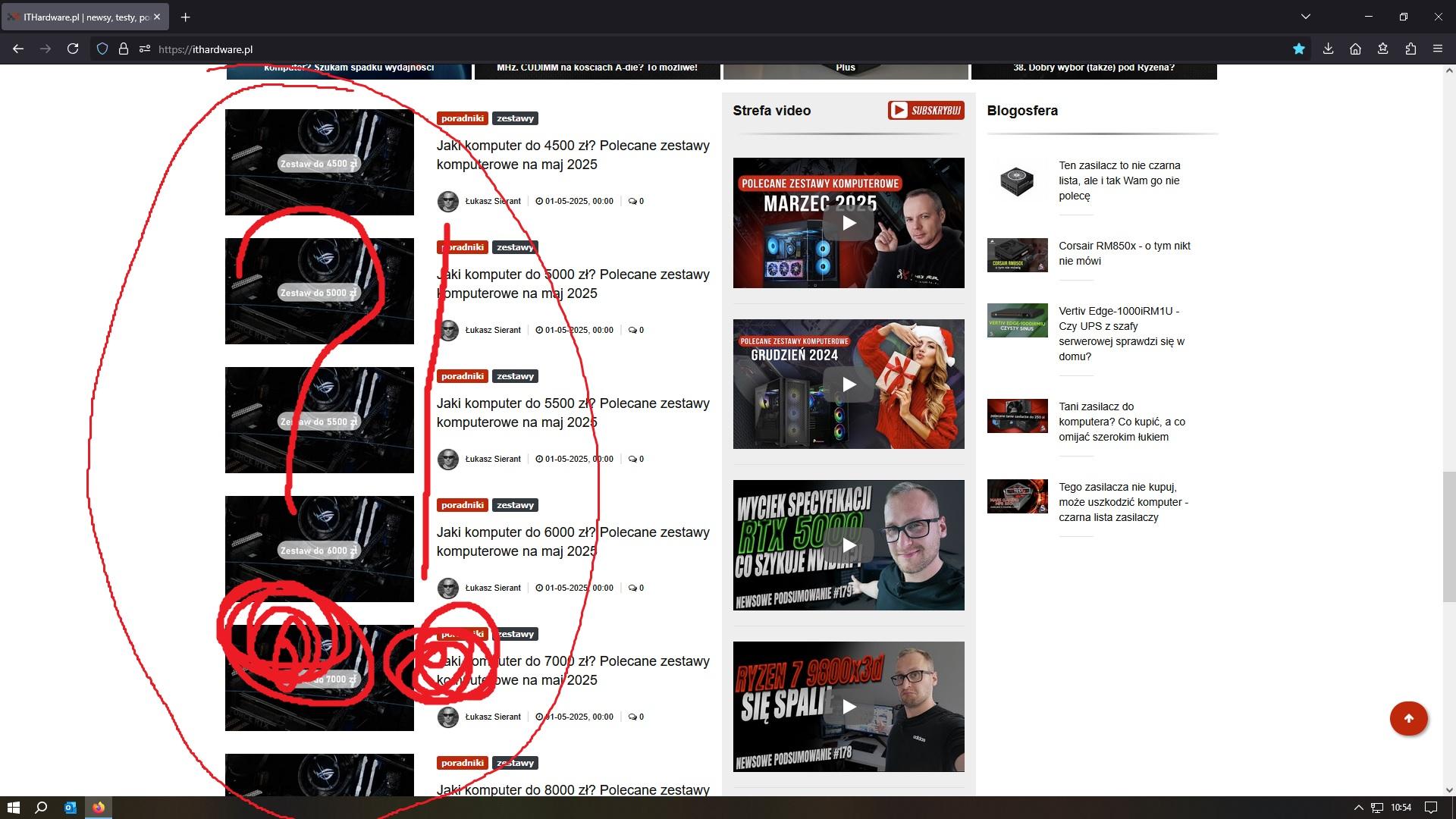The height and width of the screenshot is (819, 1456).
Task: Show hidden system tray icons
Action: pyautogui.click(x=1358, y=808)
